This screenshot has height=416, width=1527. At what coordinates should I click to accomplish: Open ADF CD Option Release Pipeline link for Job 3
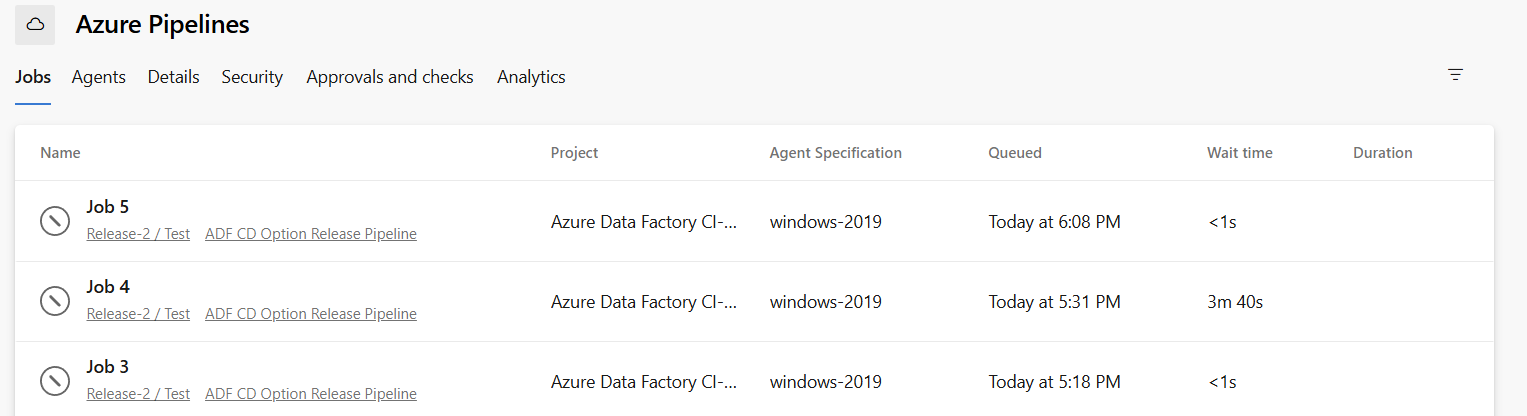311,394
